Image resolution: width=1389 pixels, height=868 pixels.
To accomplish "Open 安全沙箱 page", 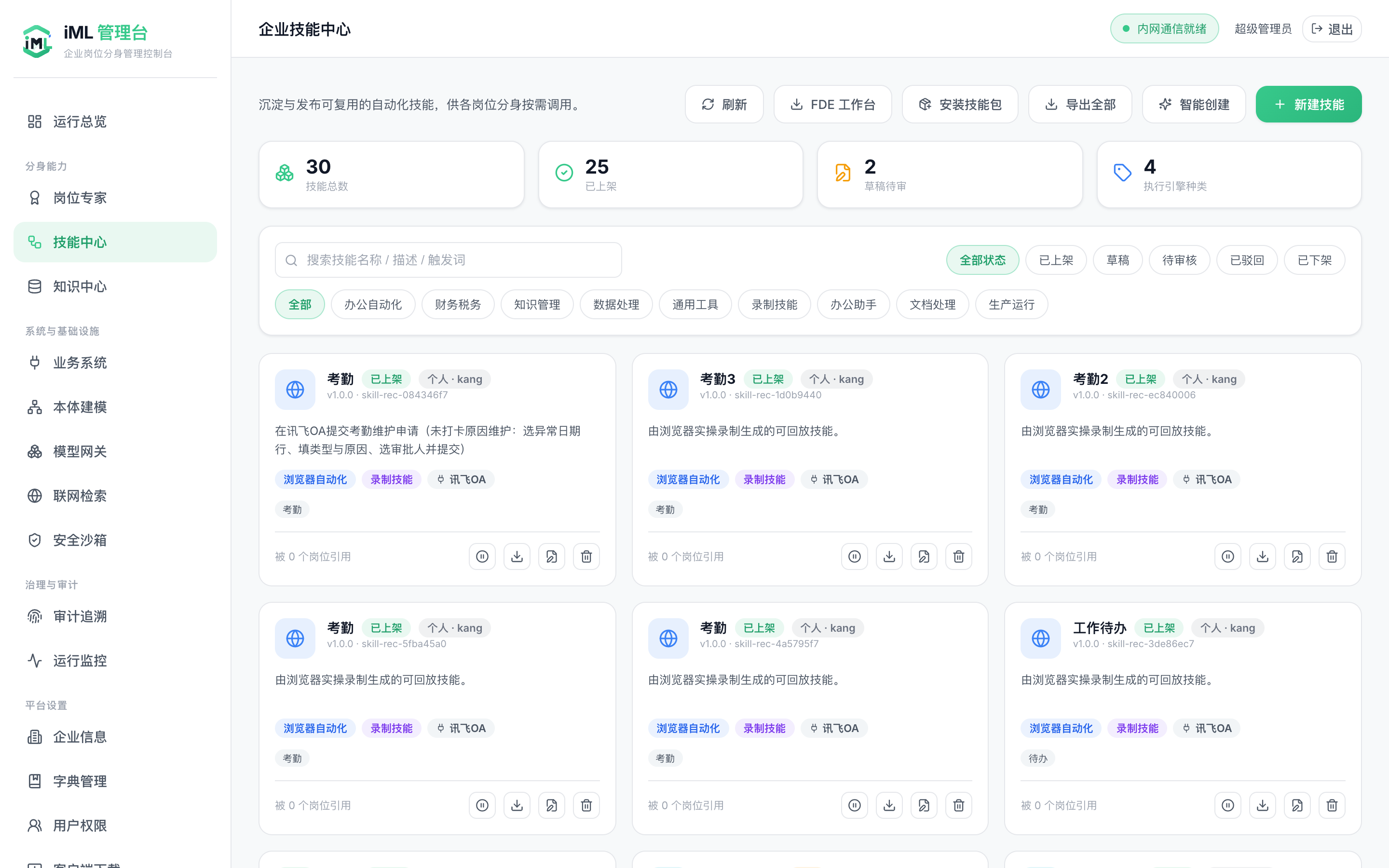I will coord(115,540).
